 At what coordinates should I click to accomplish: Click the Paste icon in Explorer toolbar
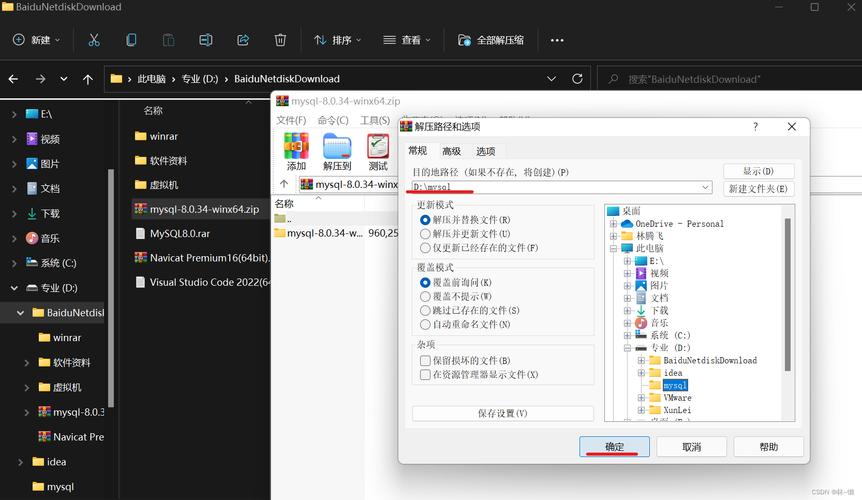[x=168, y=40]
